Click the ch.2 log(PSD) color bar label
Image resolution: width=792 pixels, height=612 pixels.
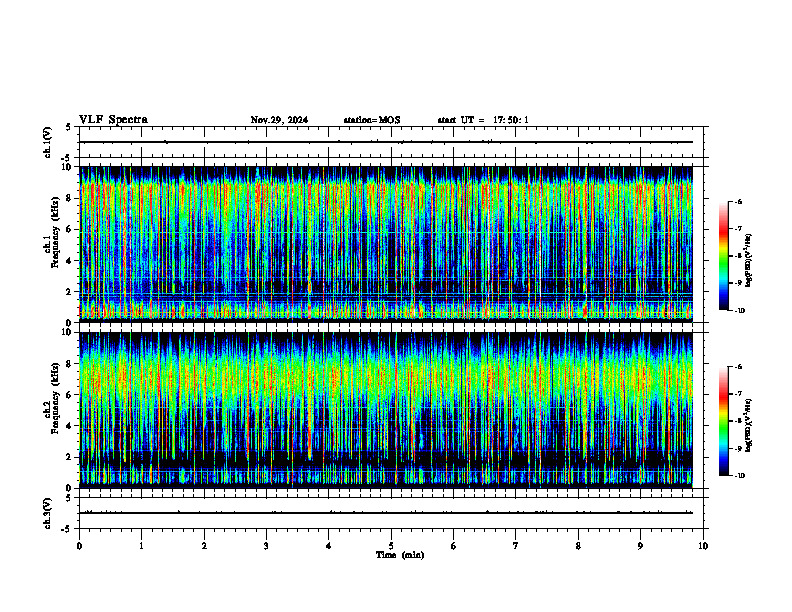click(x=749, y=425)
